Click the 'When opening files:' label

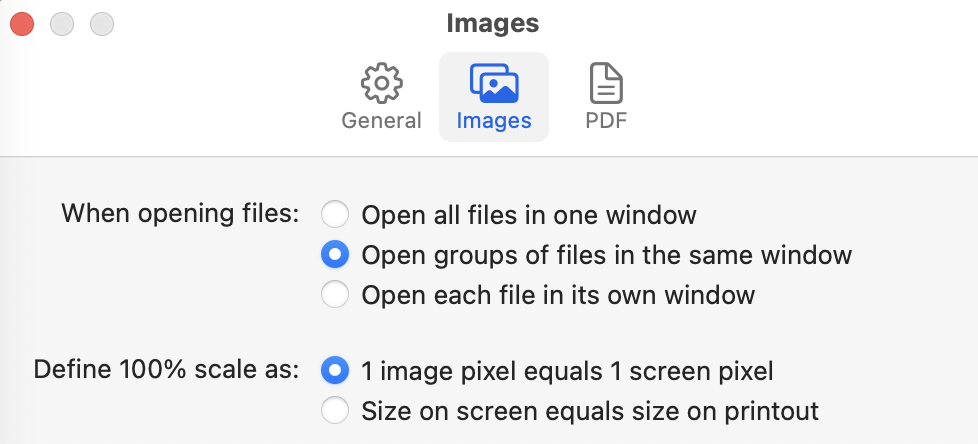click(180, 213)
